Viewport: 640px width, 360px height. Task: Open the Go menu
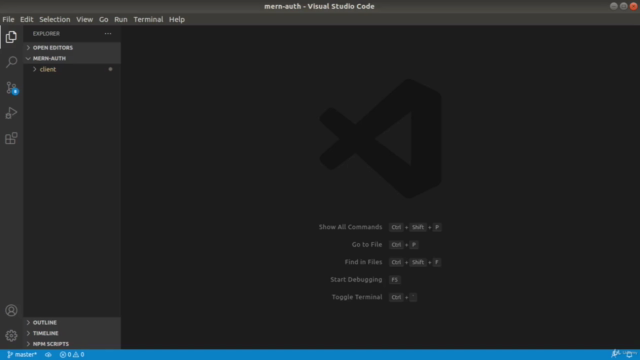coord(104,19)
